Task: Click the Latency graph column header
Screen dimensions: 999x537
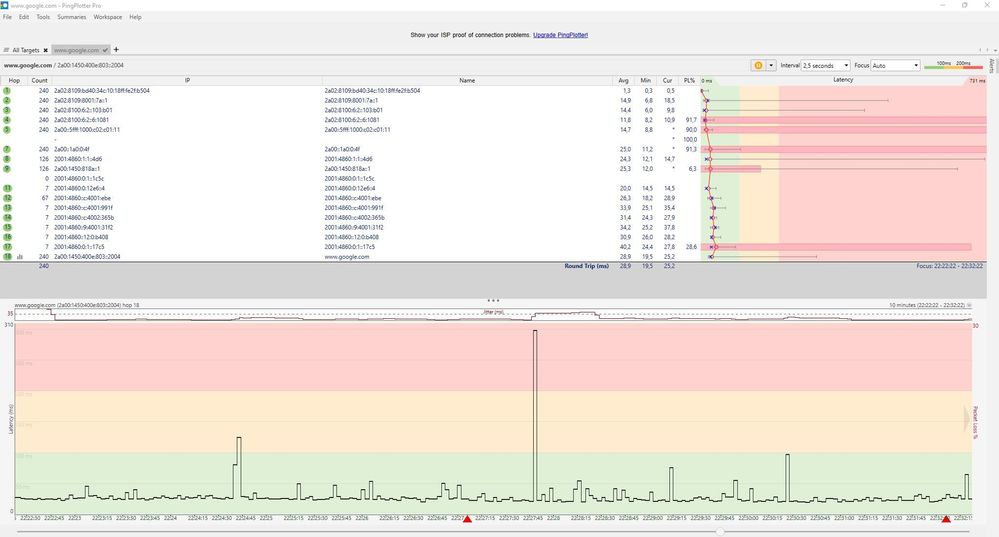Action: pyautogui.click(x=843, y=80)
